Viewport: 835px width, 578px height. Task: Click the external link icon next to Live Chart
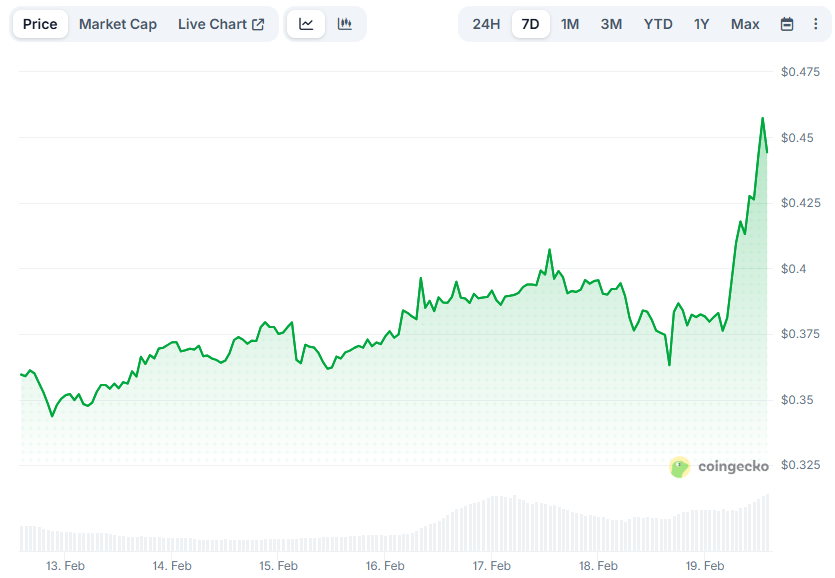[258, 23]
